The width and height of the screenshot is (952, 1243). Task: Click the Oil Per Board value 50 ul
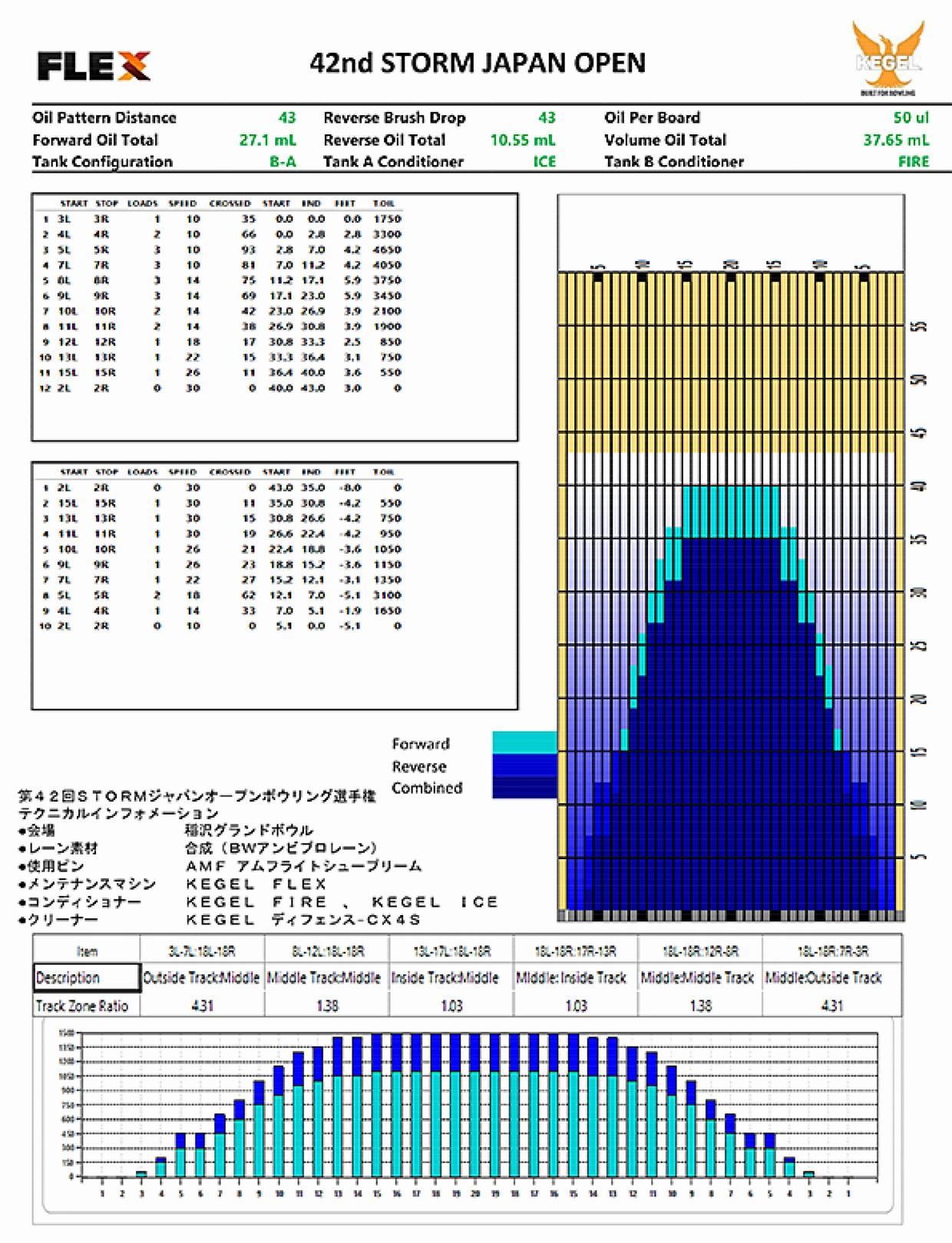911,117
